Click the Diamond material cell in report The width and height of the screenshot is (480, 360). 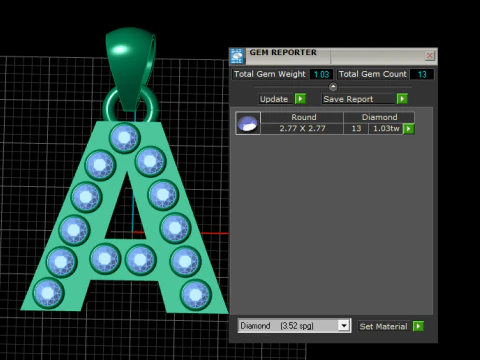(x=379, y=117)
